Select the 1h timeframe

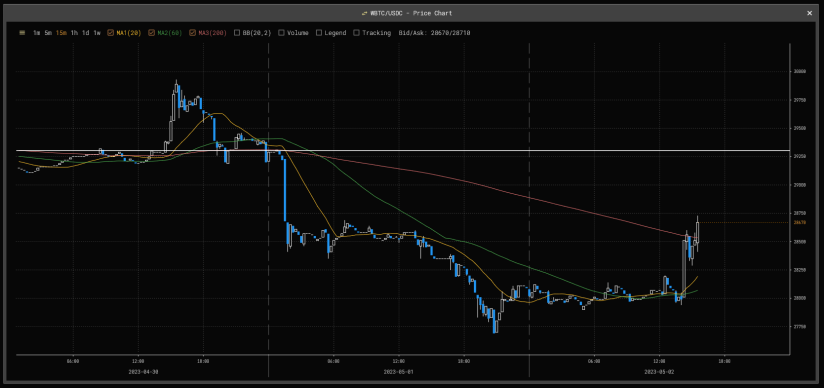(74, 33)
